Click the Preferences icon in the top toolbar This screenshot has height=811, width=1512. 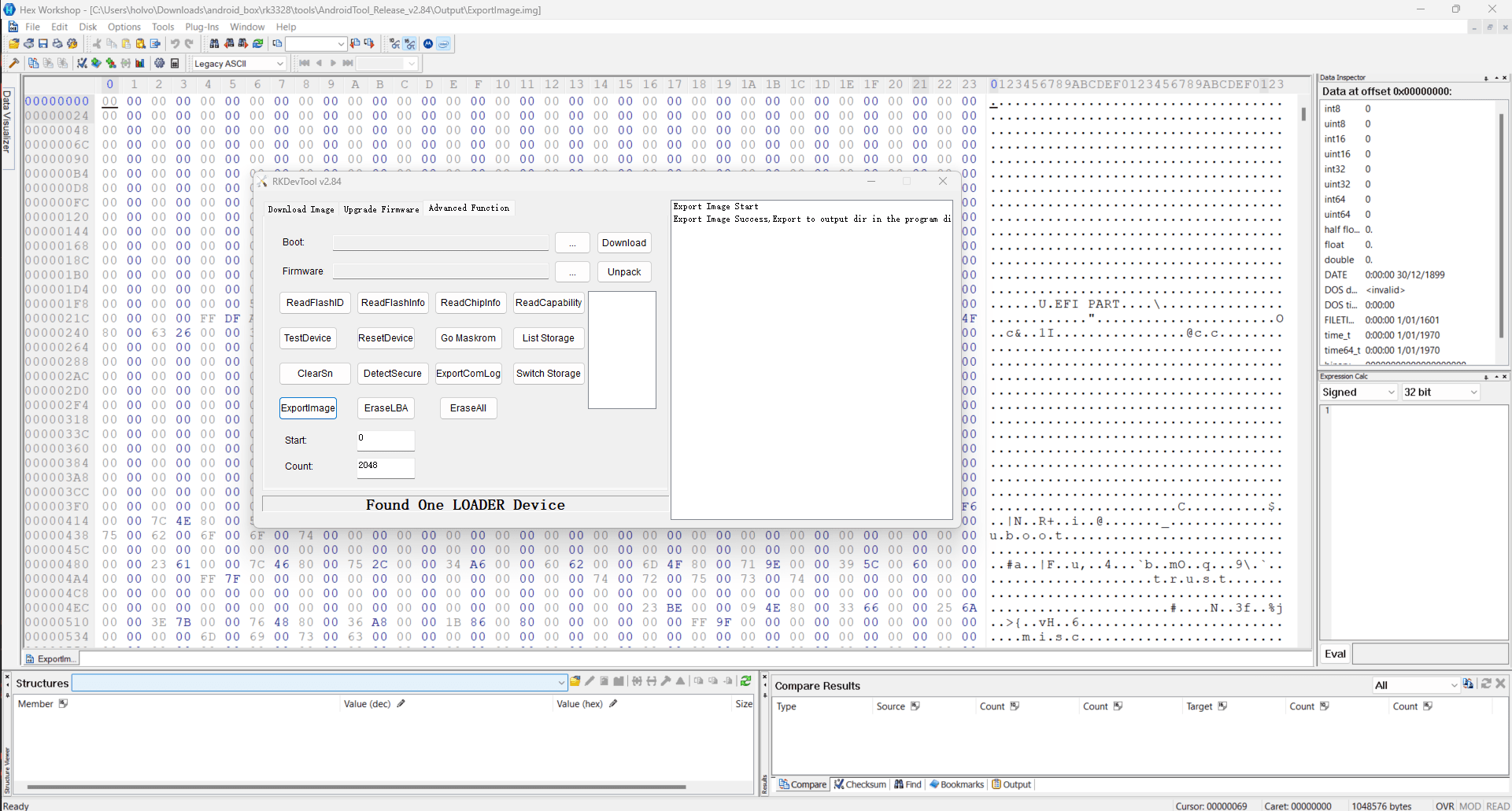(72, 44)
